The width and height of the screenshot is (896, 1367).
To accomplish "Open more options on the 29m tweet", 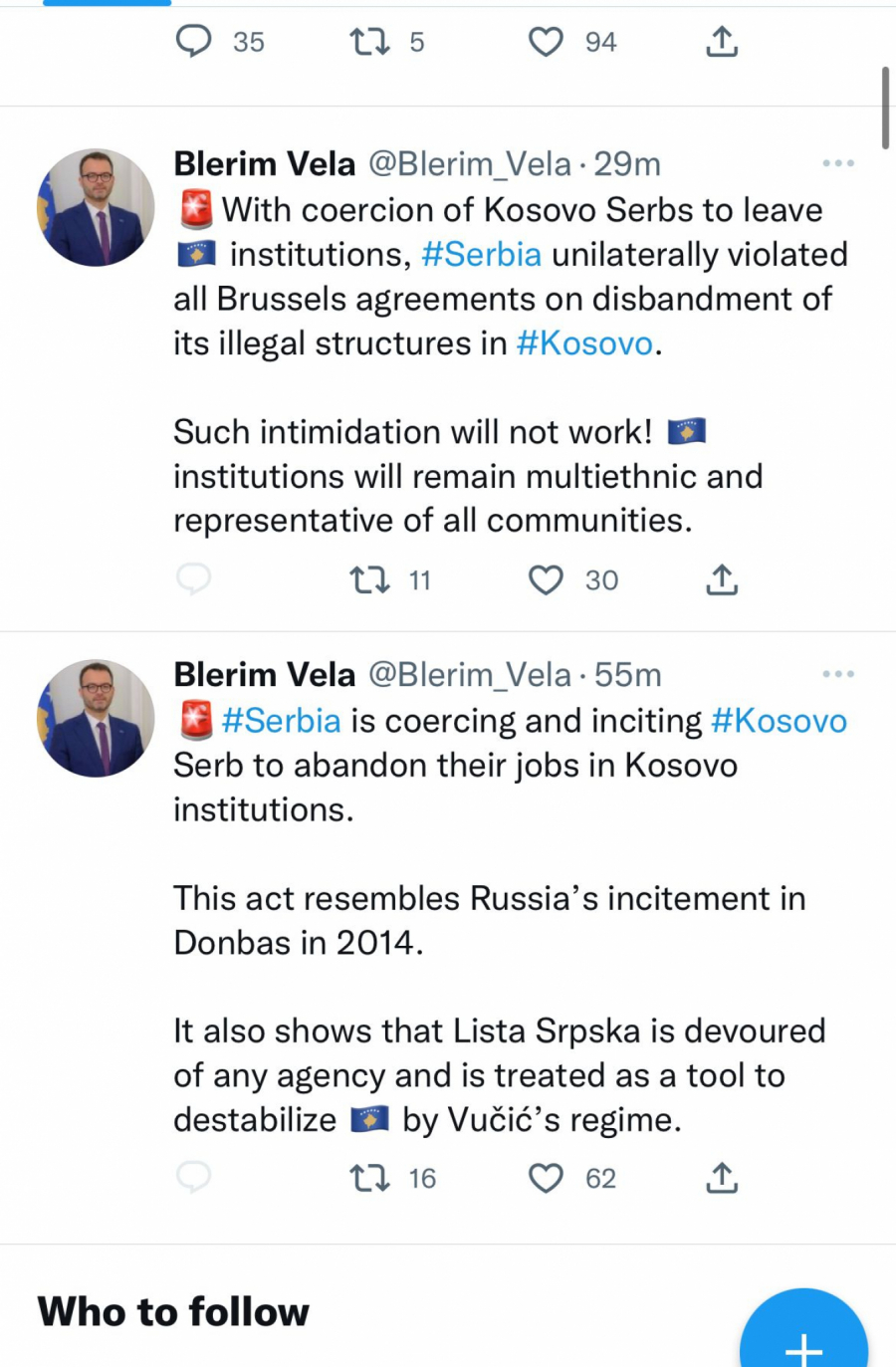I will coord(838,162).
